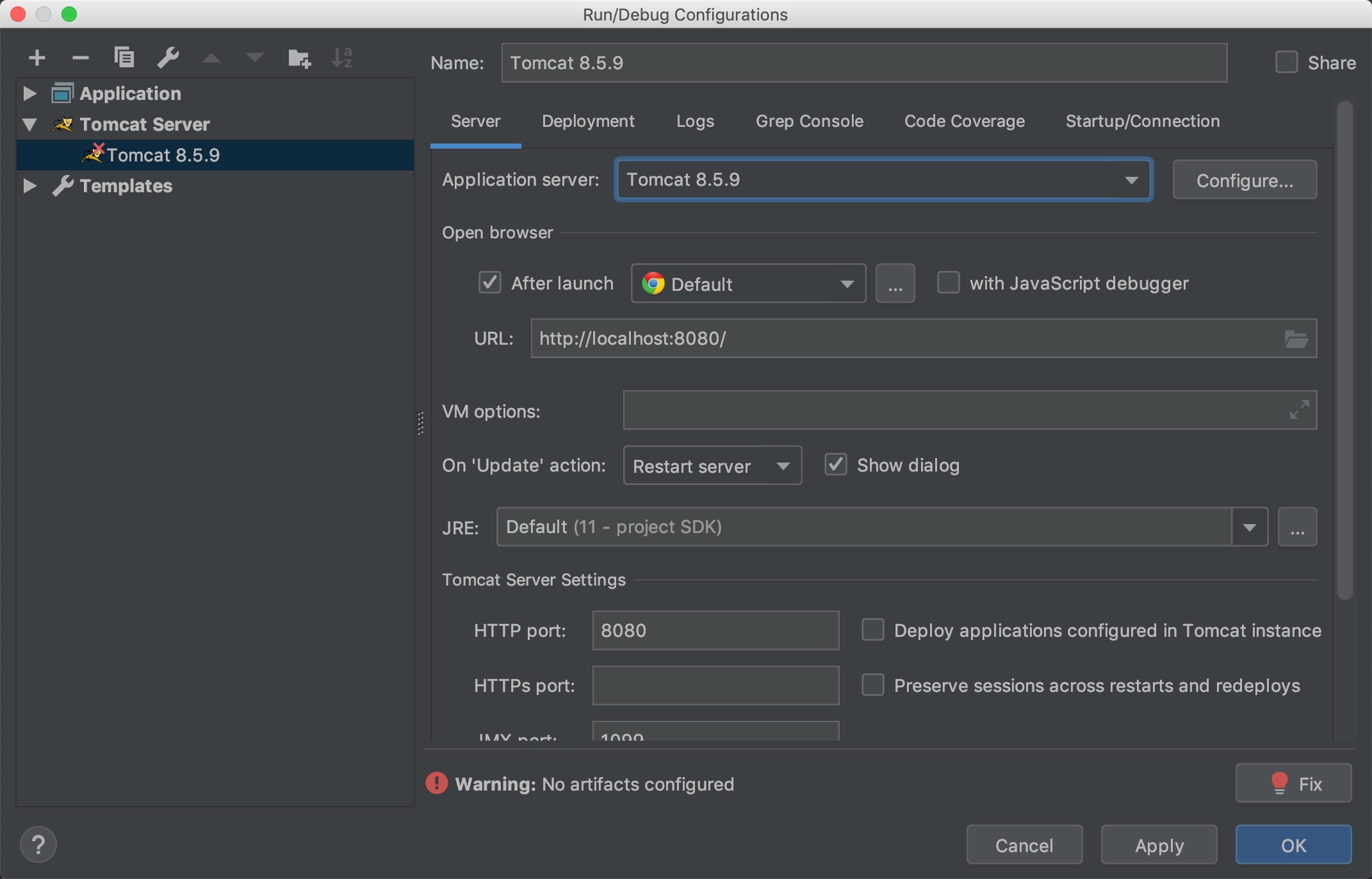The height and width of the screenshot is (879, 1372).
Task: Move configuration up arrow
Action: coord(211,59)
